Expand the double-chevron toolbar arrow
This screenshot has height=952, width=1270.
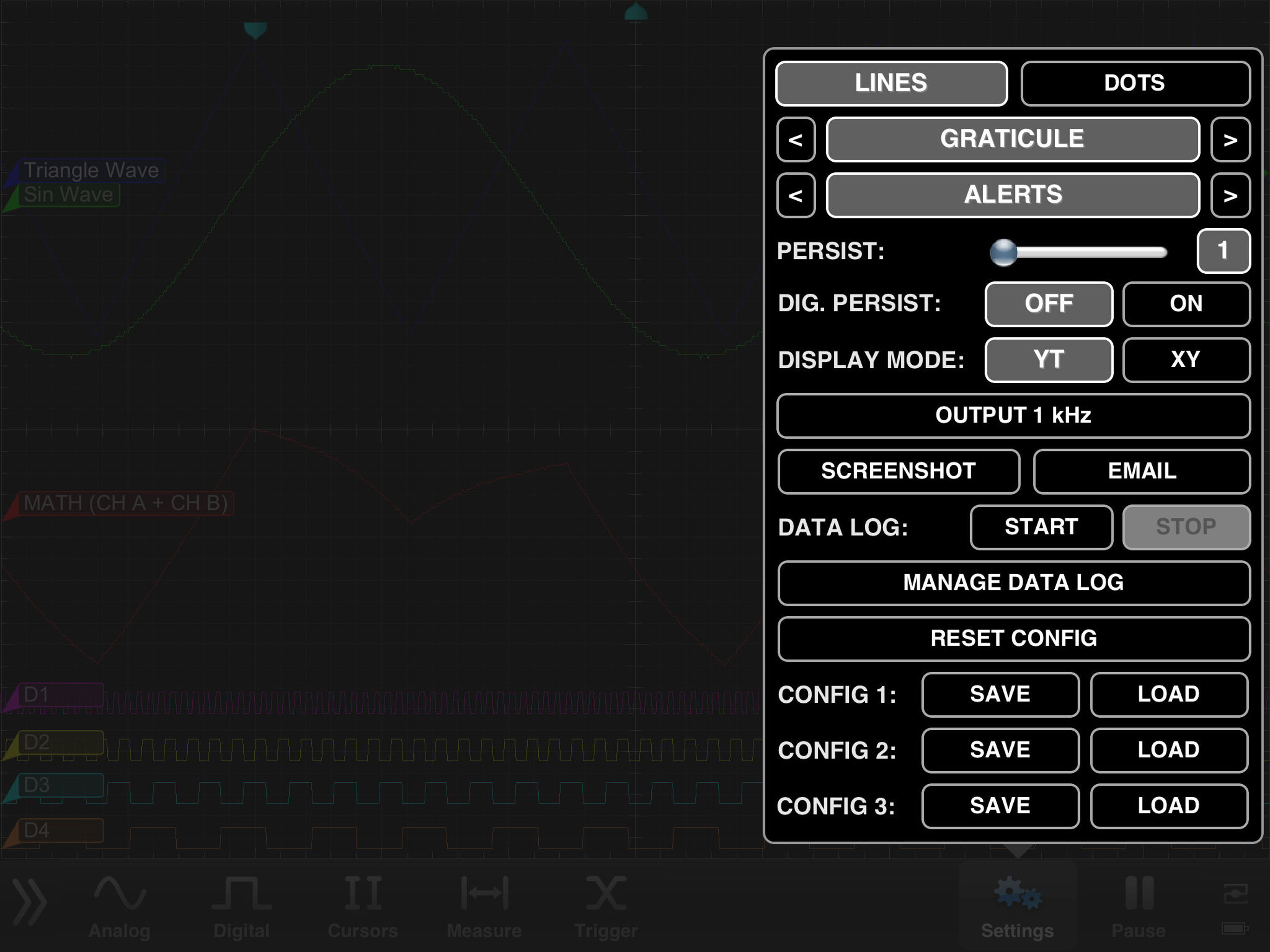[x=29, y=902]
